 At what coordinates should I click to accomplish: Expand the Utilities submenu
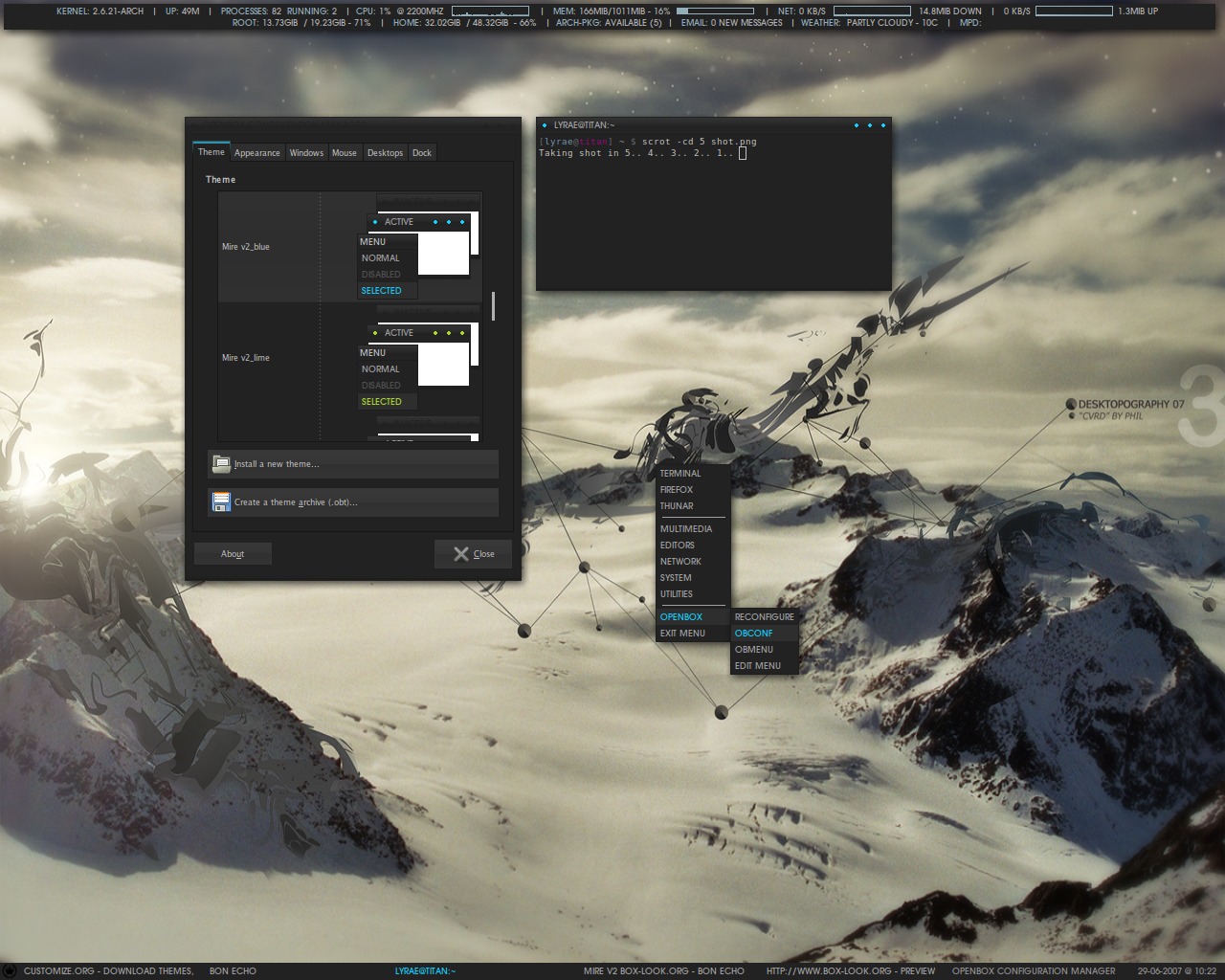coord(693,593)
